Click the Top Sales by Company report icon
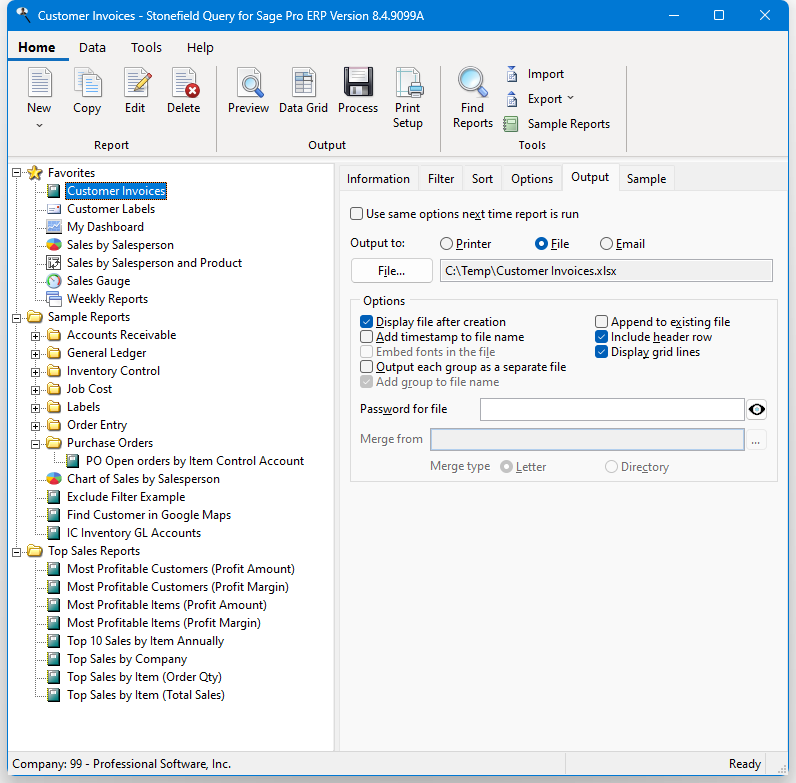The width and height of the screenshot is (796, 783). pyautogui.click(x=54, y=659)
